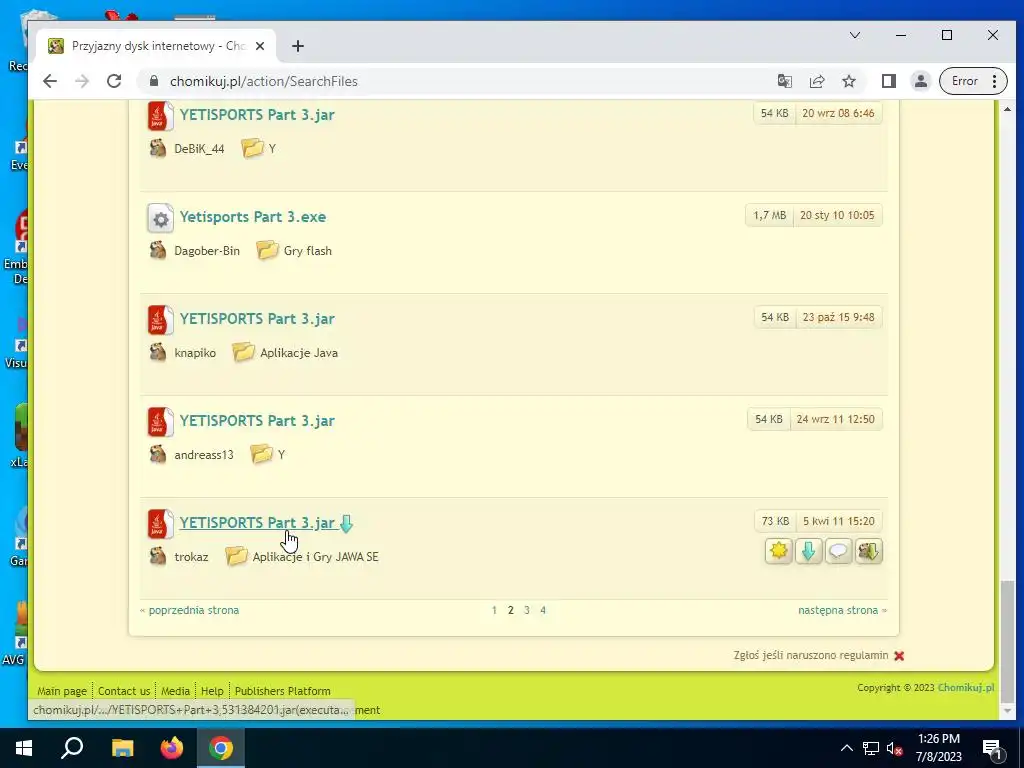Open Yetisports Part 3.exe file link
Viewport: 1024px width, 768px height.
[253, 217]
